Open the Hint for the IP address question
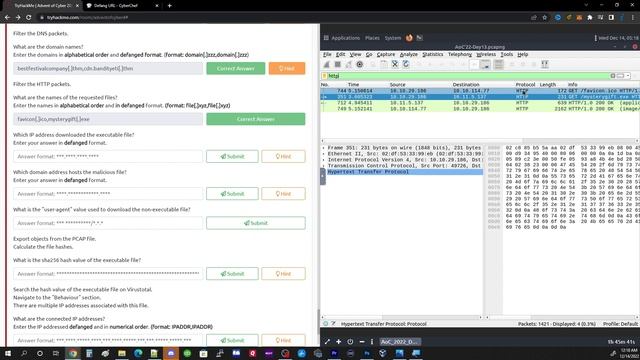 pos(283,156)
